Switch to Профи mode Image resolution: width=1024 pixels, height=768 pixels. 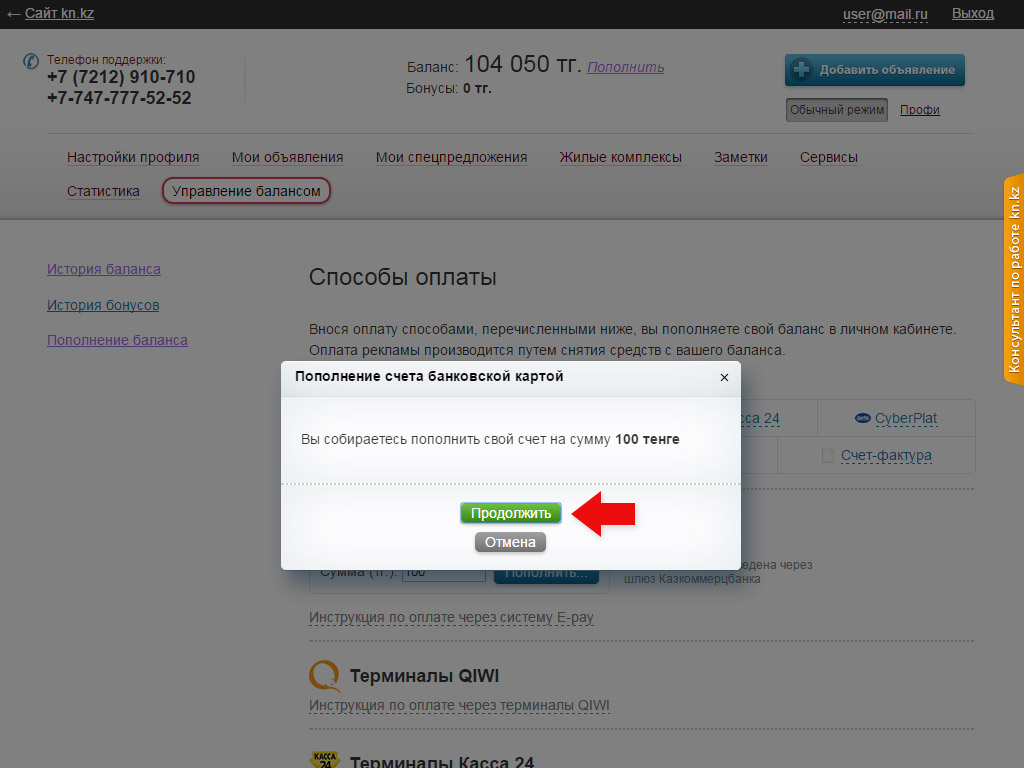coord(919,110)
